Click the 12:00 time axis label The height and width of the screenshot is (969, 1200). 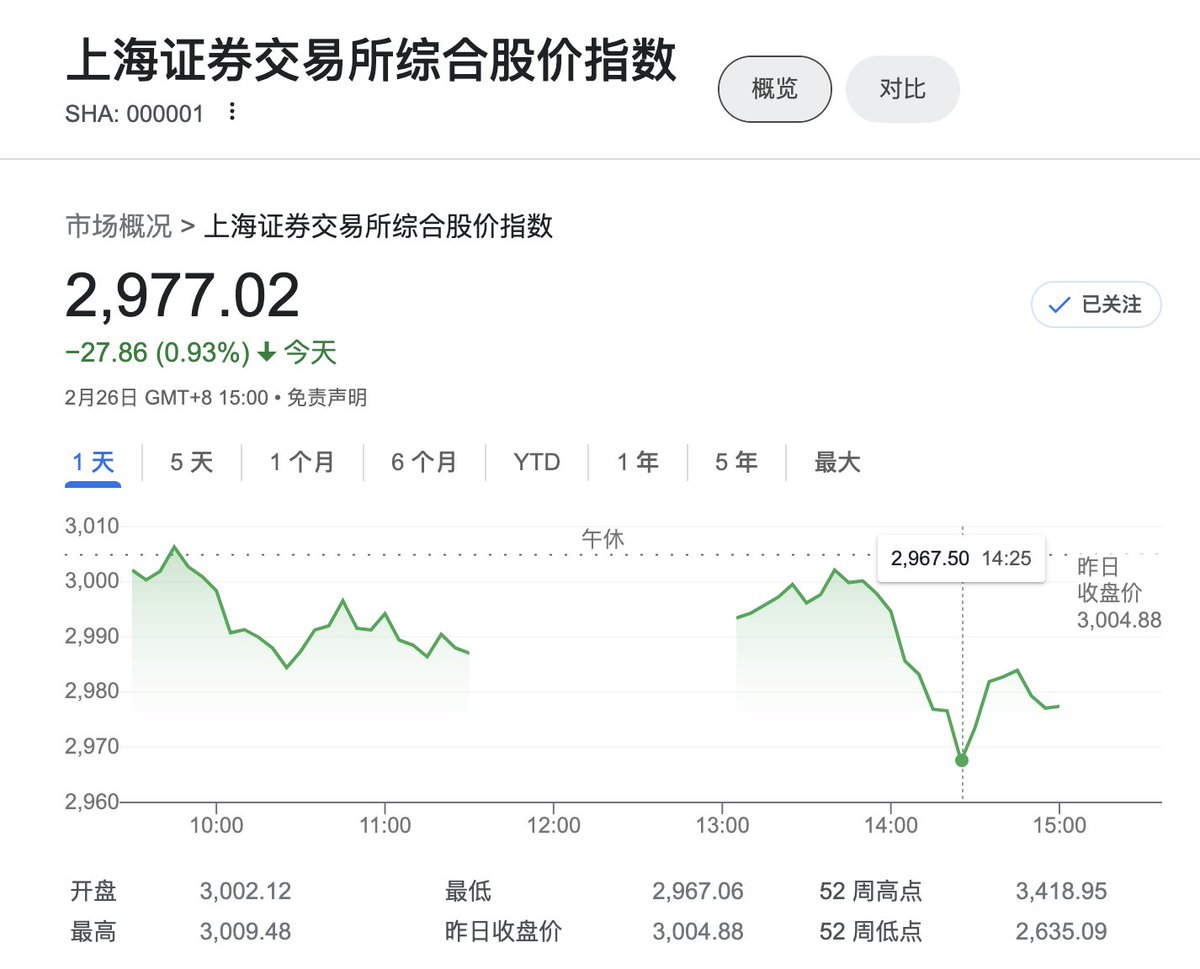click(x=554, y=826)
